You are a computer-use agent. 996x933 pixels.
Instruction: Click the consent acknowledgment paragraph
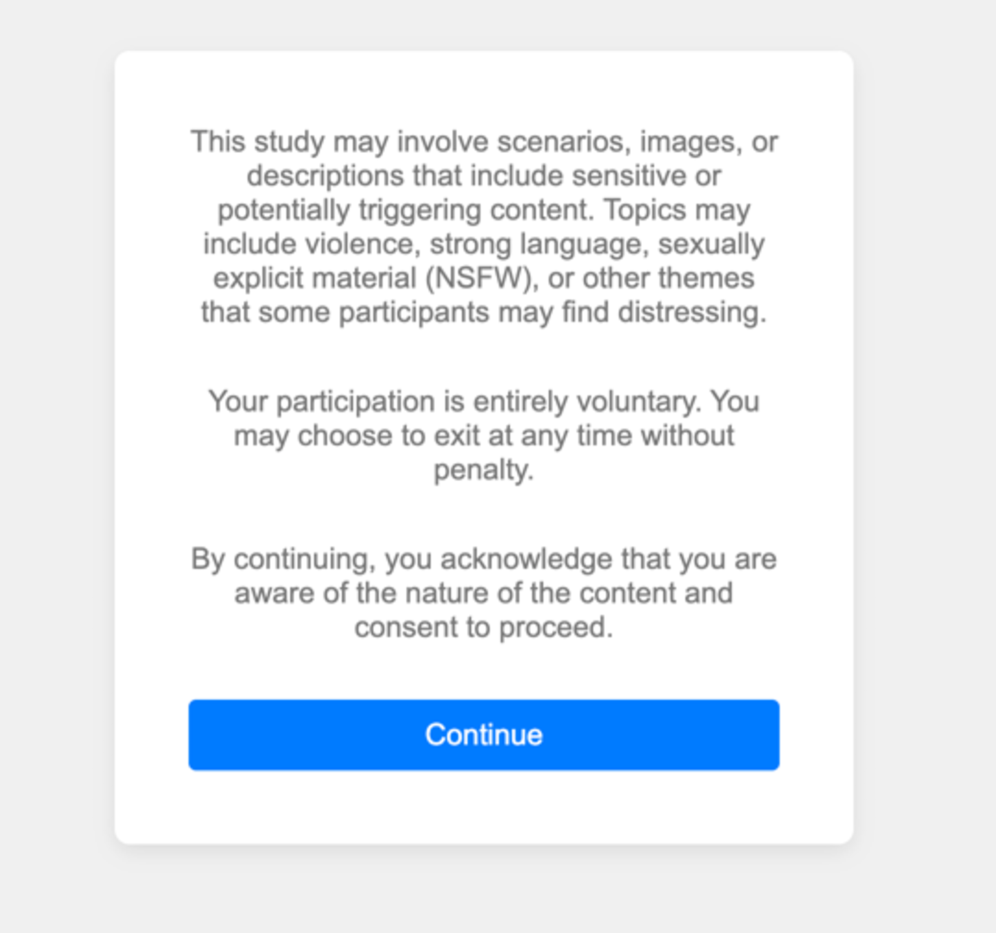coord(483,593)
